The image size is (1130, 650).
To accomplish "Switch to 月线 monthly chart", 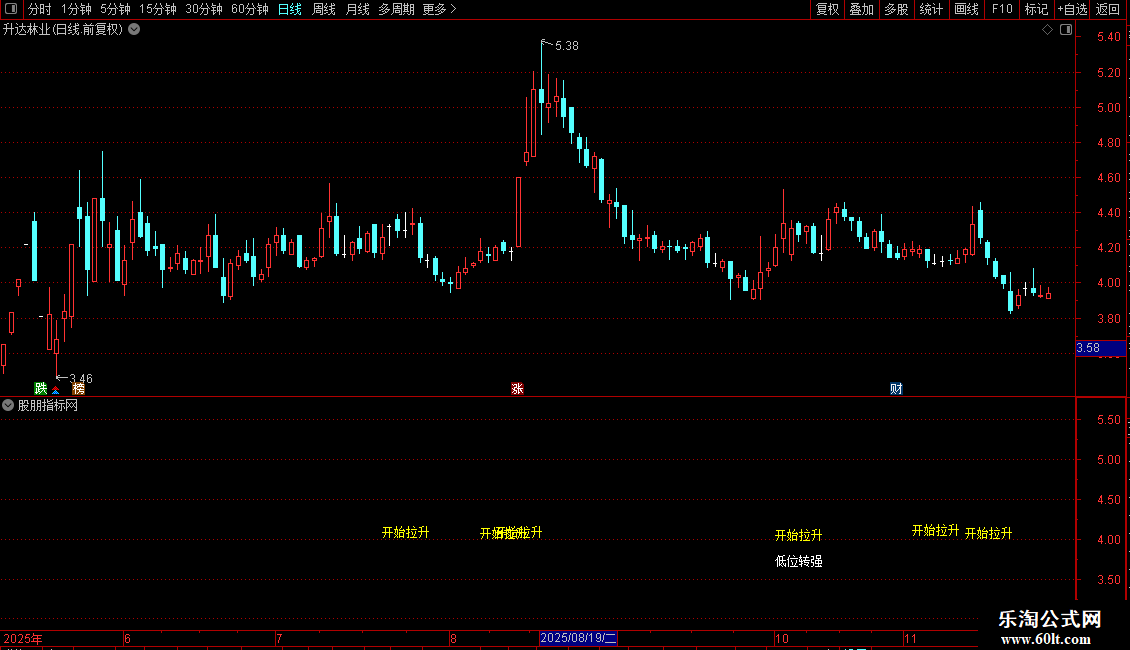I will tap(357, 9).
